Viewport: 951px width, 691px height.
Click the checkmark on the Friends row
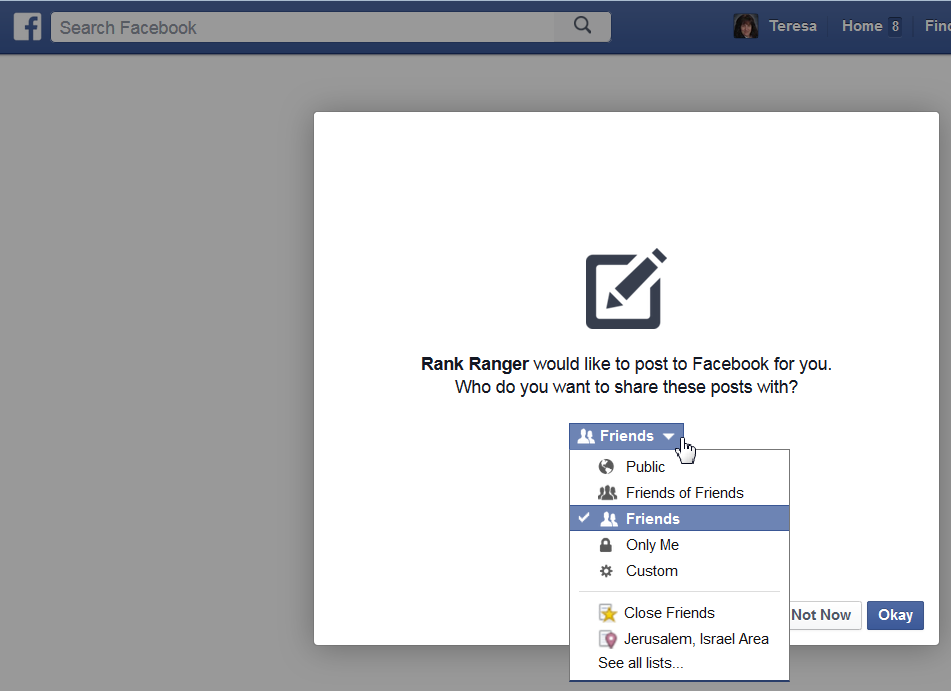584,517
